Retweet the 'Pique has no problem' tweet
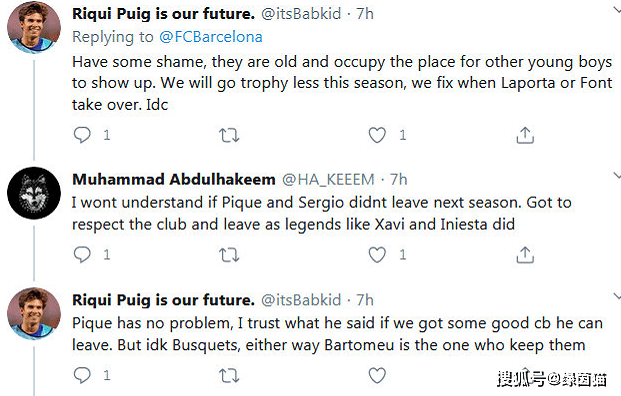Viewport: 621px width, 396px height. [x=229, y=375]
